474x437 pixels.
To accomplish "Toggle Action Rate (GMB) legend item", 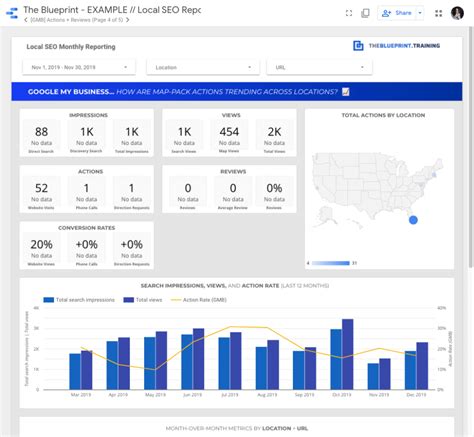I will click(199, 300).
